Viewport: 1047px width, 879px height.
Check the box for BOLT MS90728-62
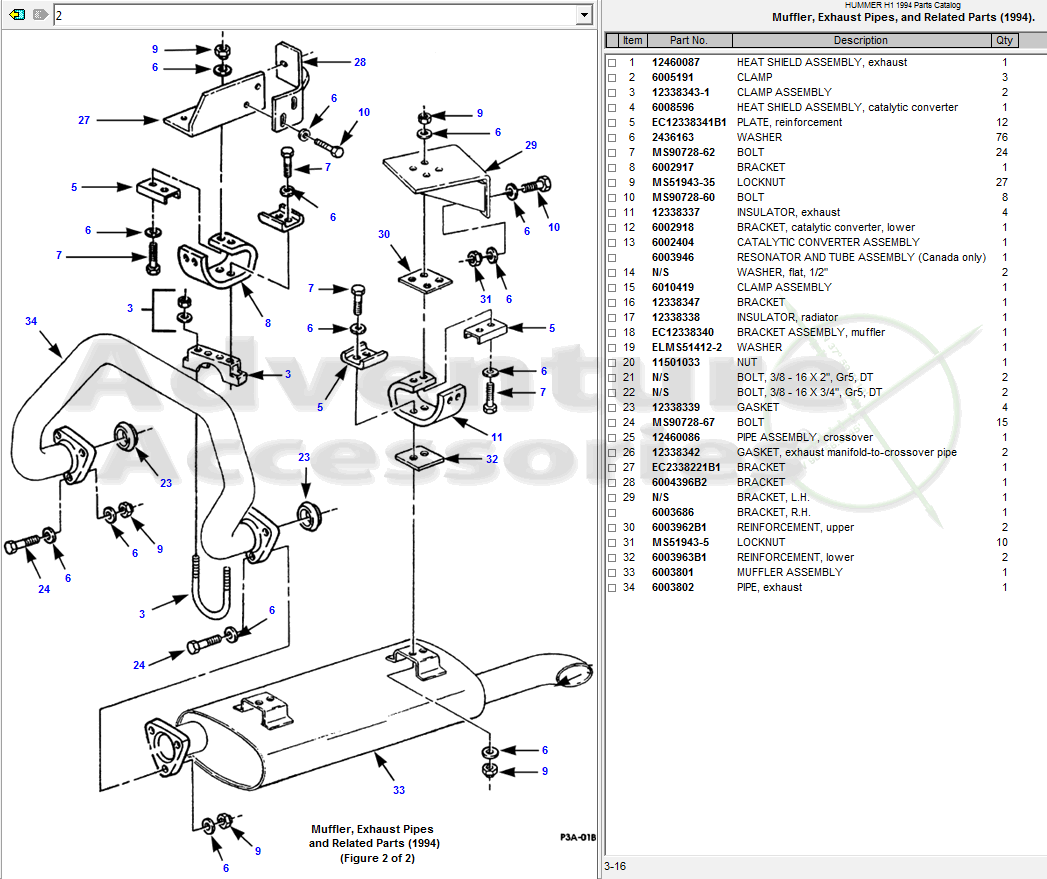(x=612, y=153)
